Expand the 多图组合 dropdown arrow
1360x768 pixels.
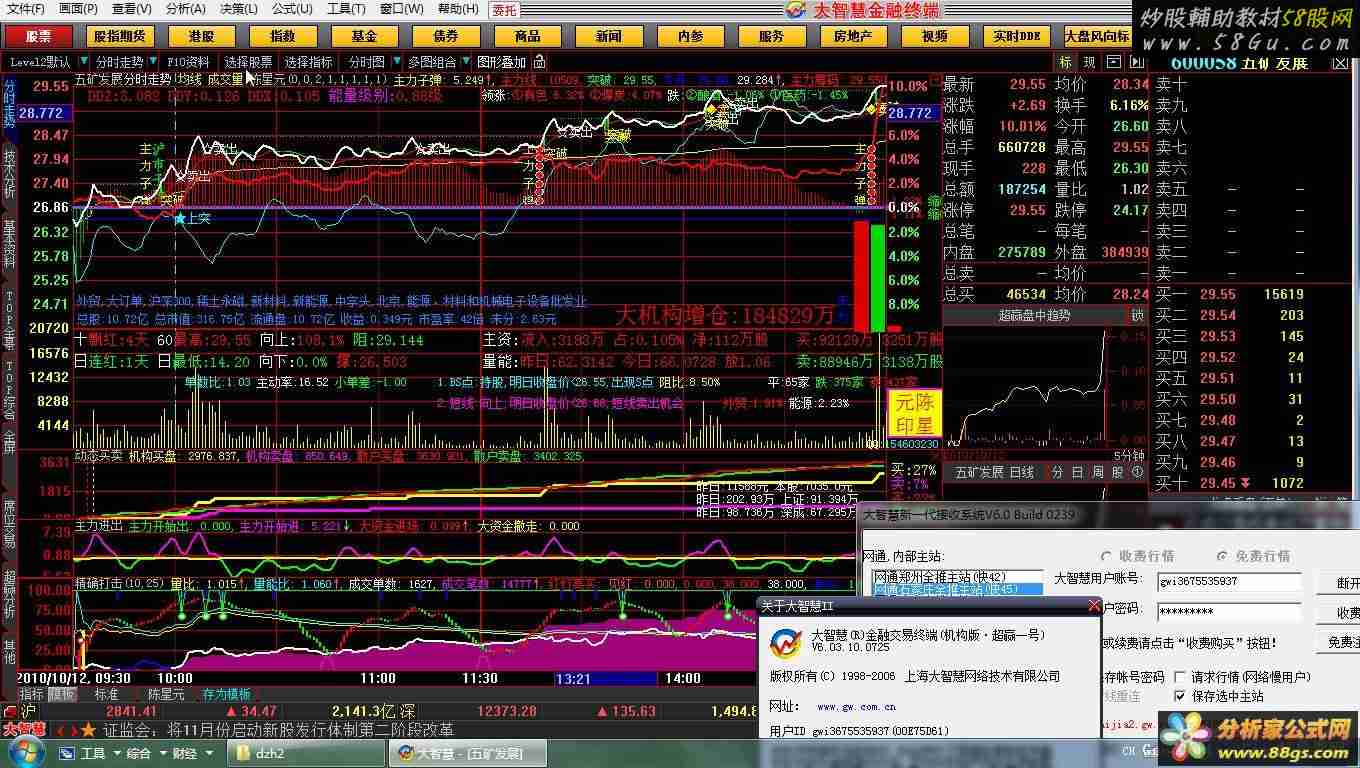(466, 62)
